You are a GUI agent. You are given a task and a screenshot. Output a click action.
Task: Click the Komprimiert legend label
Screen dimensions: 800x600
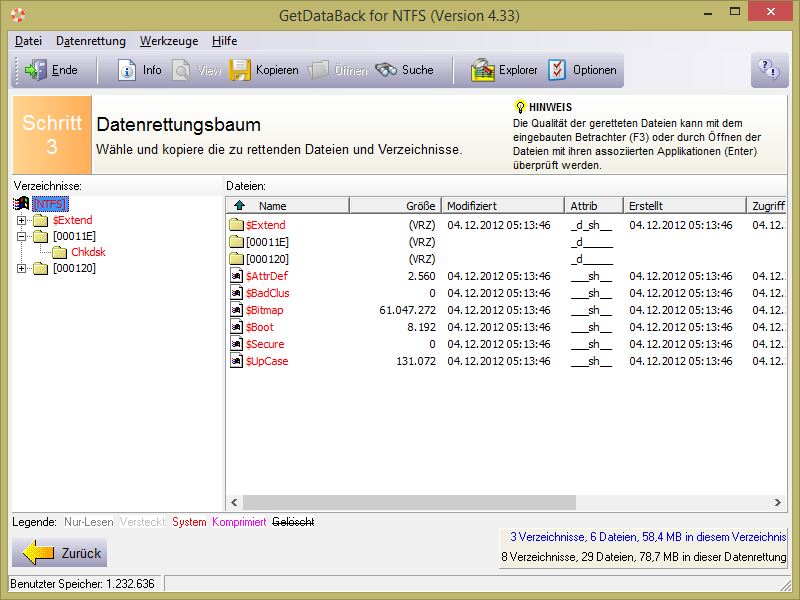click(x=239, y=522)
